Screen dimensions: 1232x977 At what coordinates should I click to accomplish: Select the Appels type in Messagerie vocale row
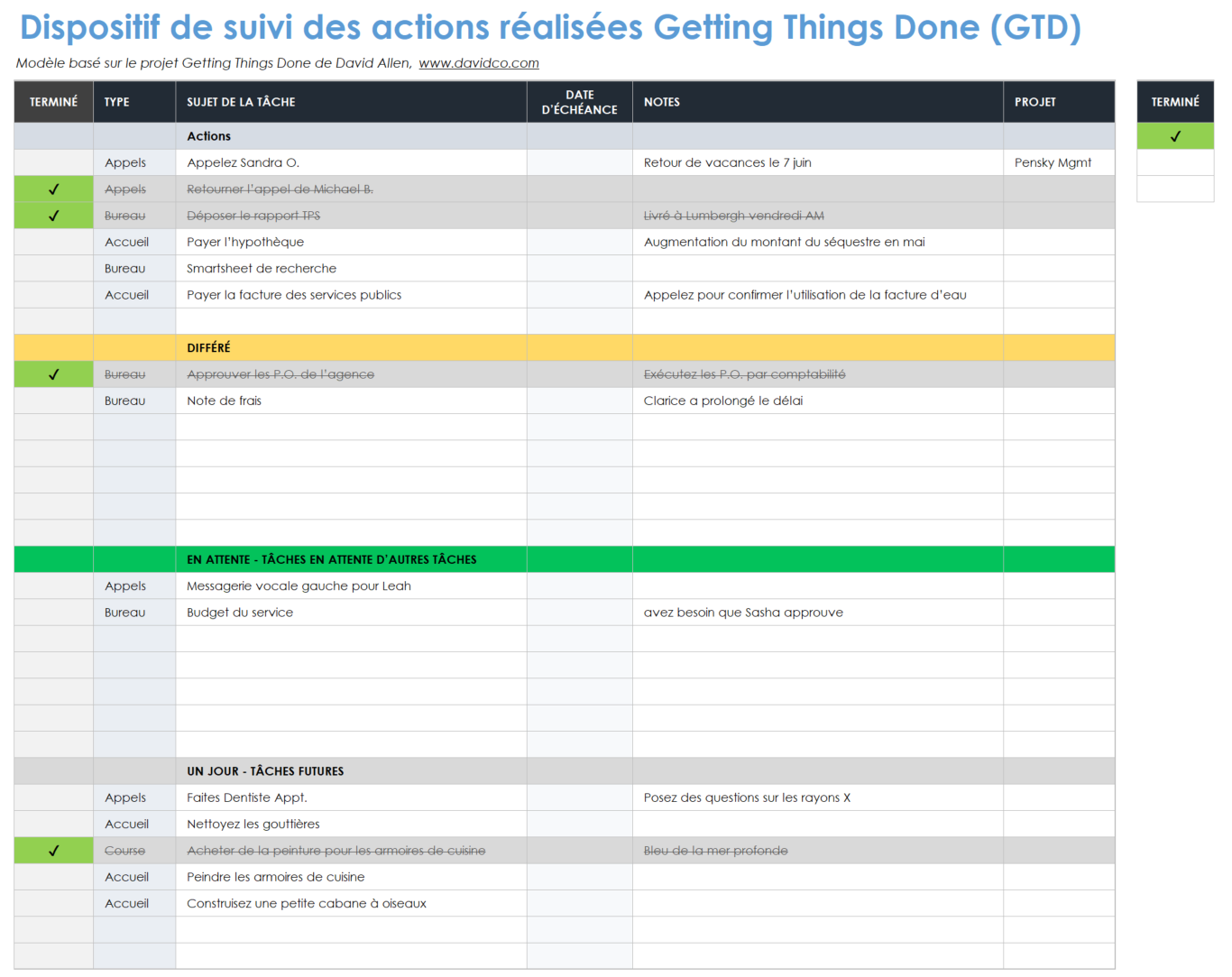pyautogui.click(x=134, y=586)
